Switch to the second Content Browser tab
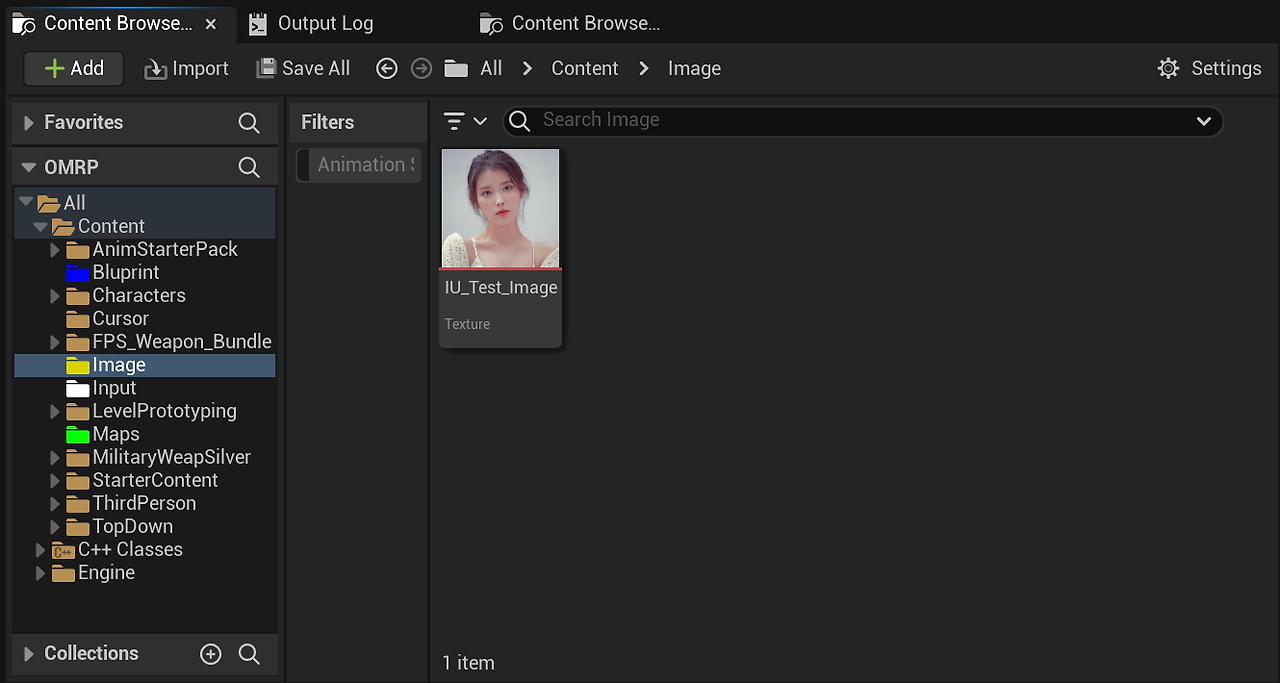The image size is (1280, 683). click(570, 23)
